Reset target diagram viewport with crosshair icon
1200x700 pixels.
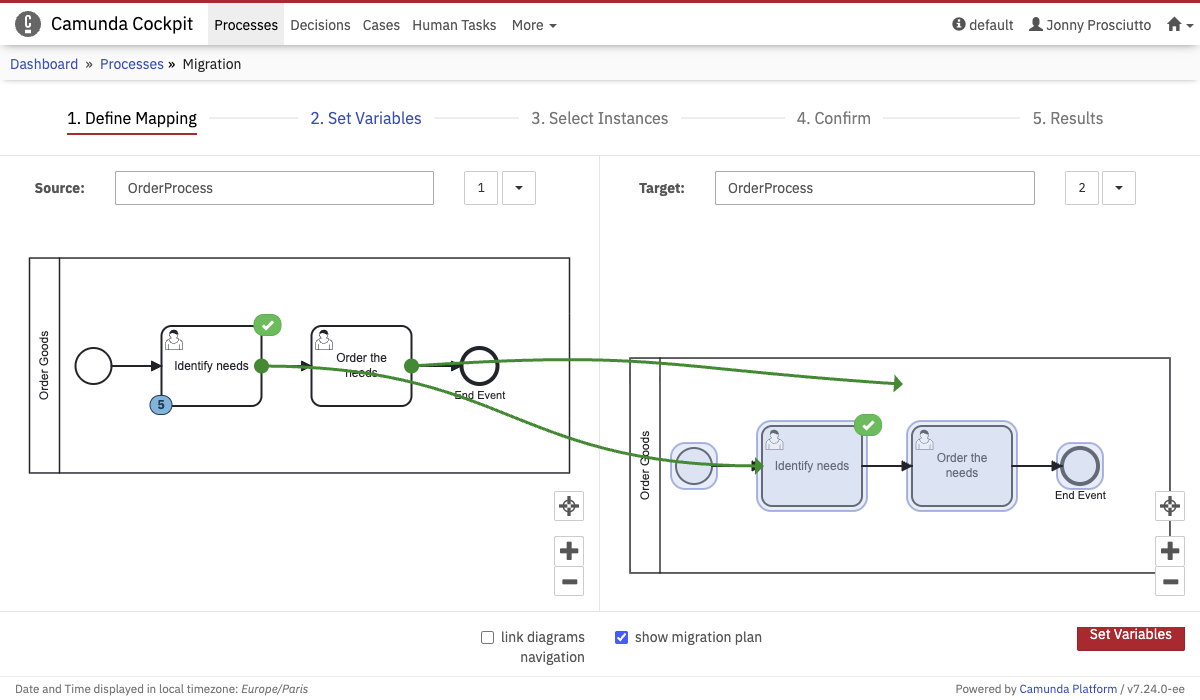[1169, 507]
